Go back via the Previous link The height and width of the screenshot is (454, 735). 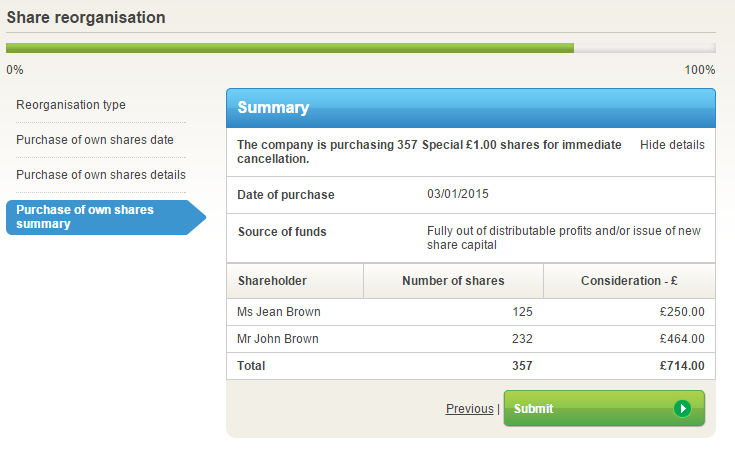click(x=469, y=409)
